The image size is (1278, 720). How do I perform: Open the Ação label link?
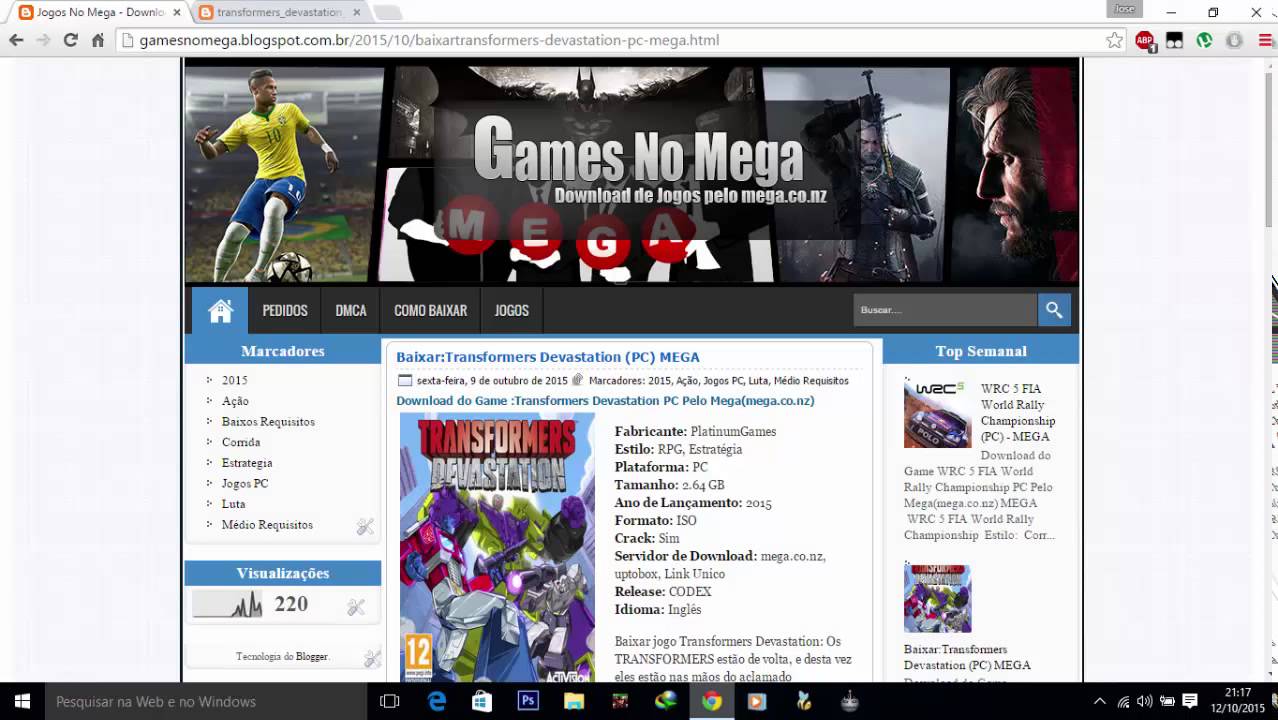[x=235, y=401]
